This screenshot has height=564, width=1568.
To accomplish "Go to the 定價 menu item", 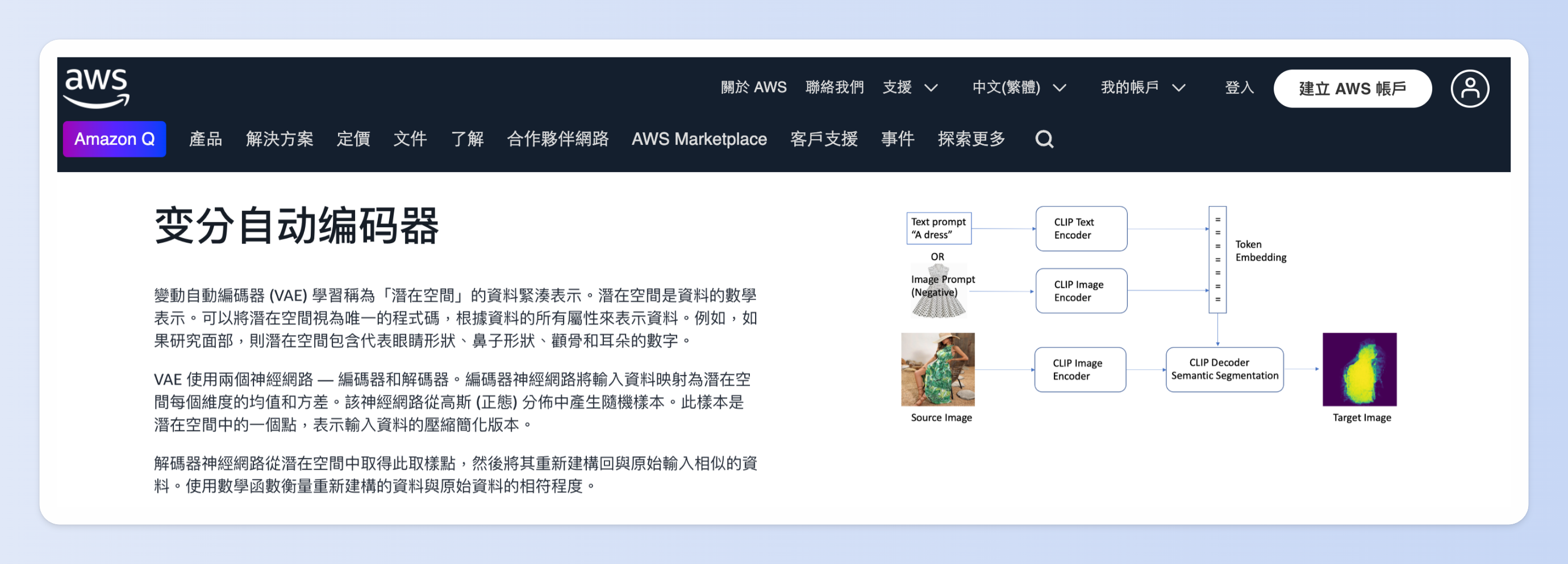I will pyautogui.click(x=353, y=139).
